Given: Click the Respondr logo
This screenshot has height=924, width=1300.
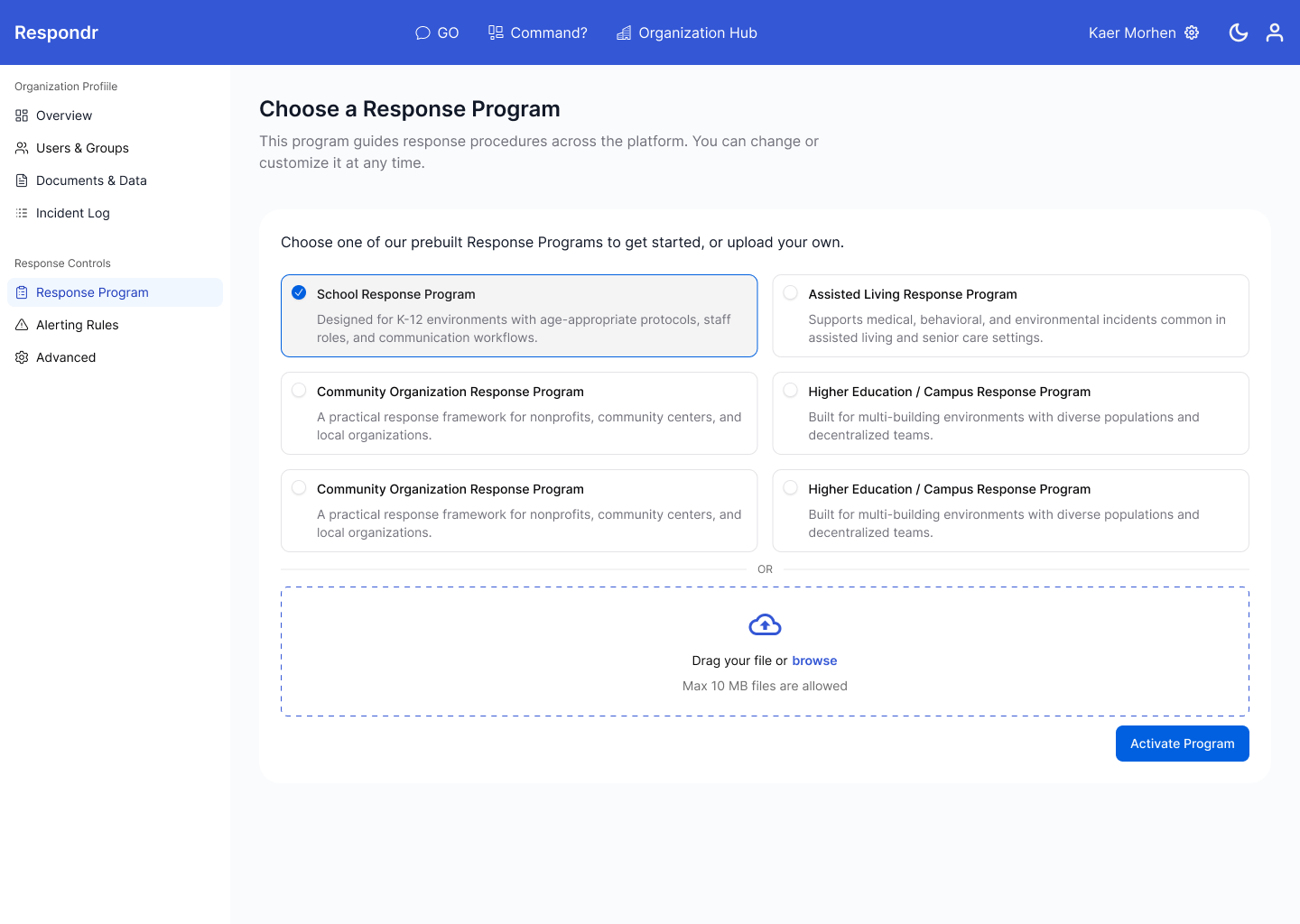Looking at the screenshot, I should point(56,32).
